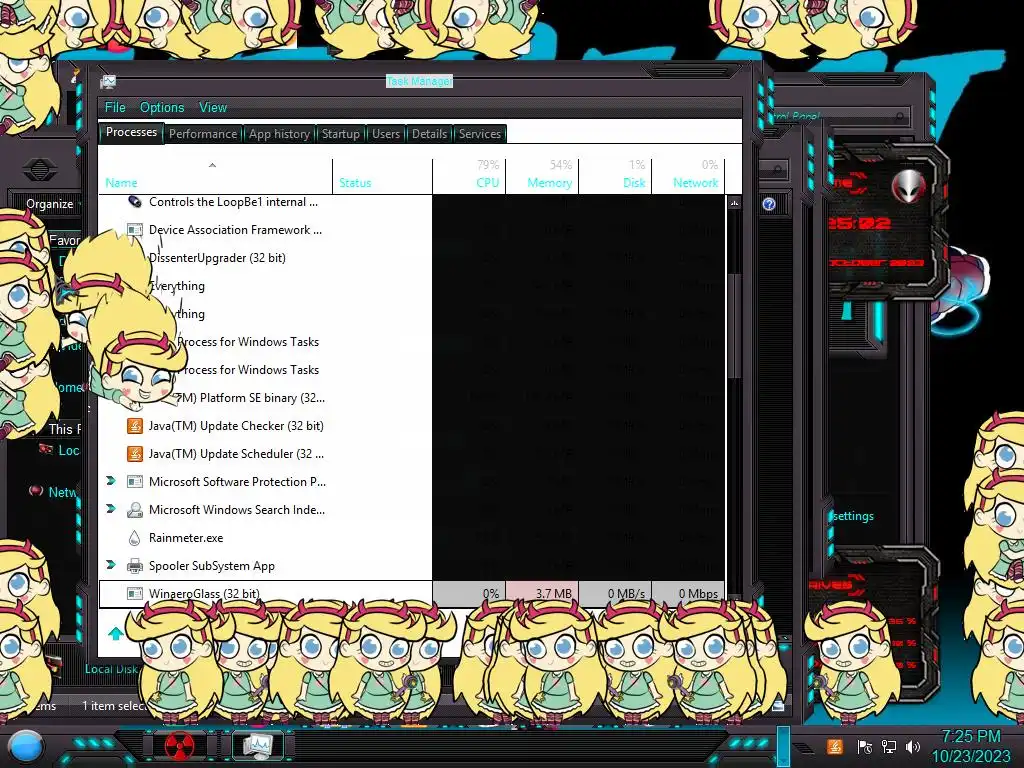The image size is (1024, 768).
Task: Click the Rainmeter.exe droplet icon
Action: click(x=135, y=538)
